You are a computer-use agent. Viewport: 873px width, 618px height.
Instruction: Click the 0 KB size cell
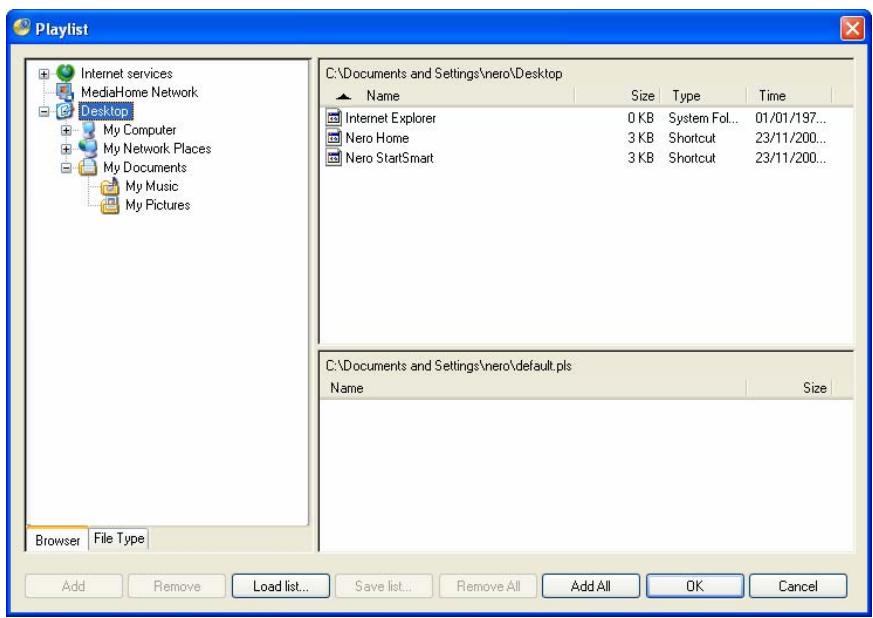[x=640, y=118]
